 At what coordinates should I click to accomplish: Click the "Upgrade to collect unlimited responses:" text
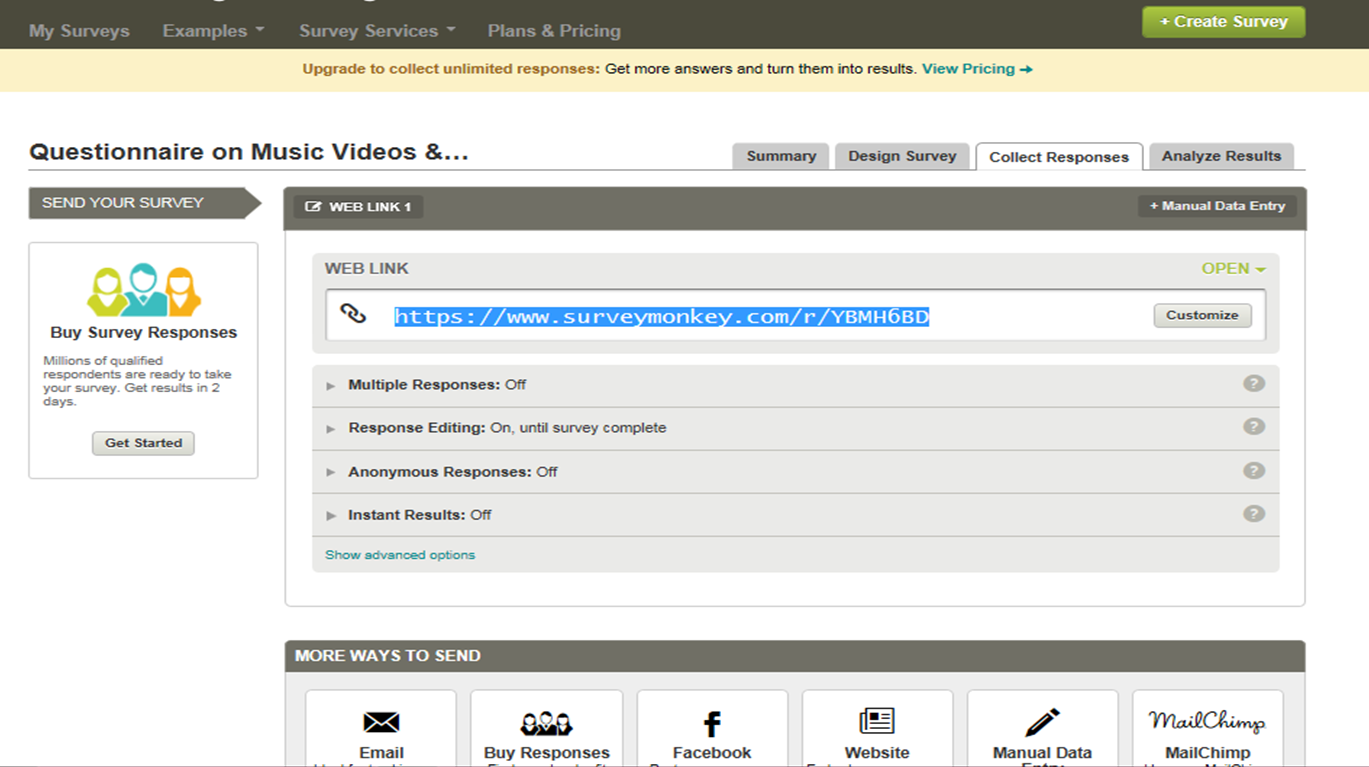[x=451, y=69]
